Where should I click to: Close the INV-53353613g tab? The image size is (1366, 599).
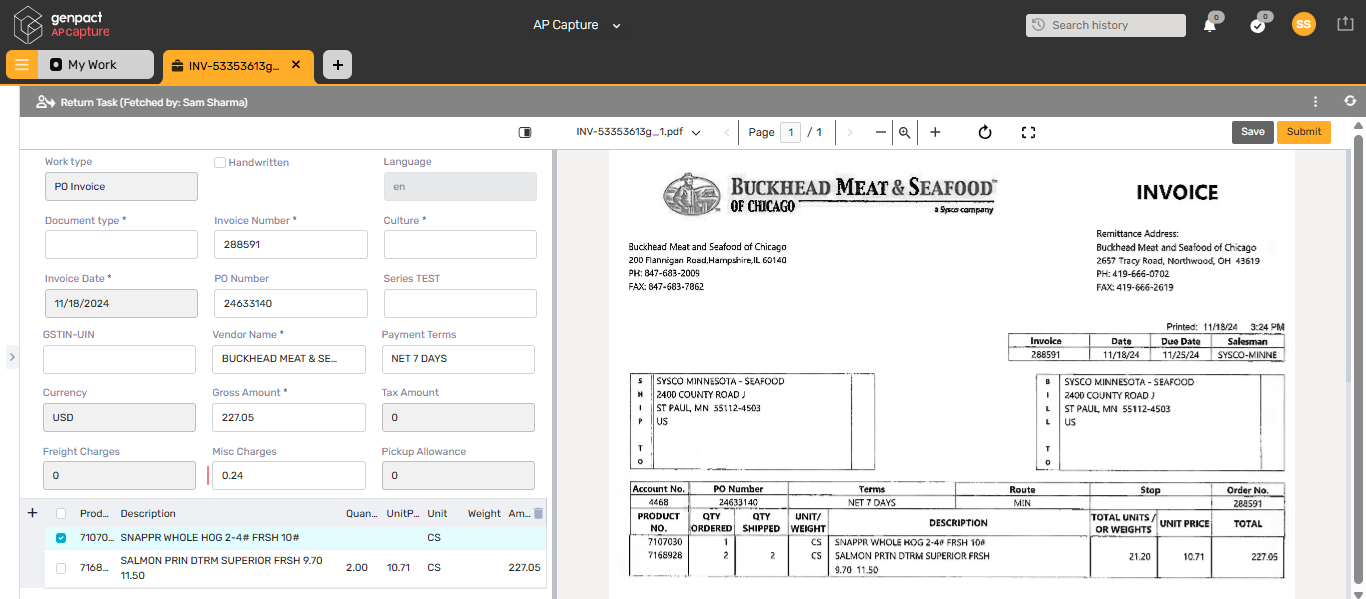pyautogui.click(x=296, y=65)
